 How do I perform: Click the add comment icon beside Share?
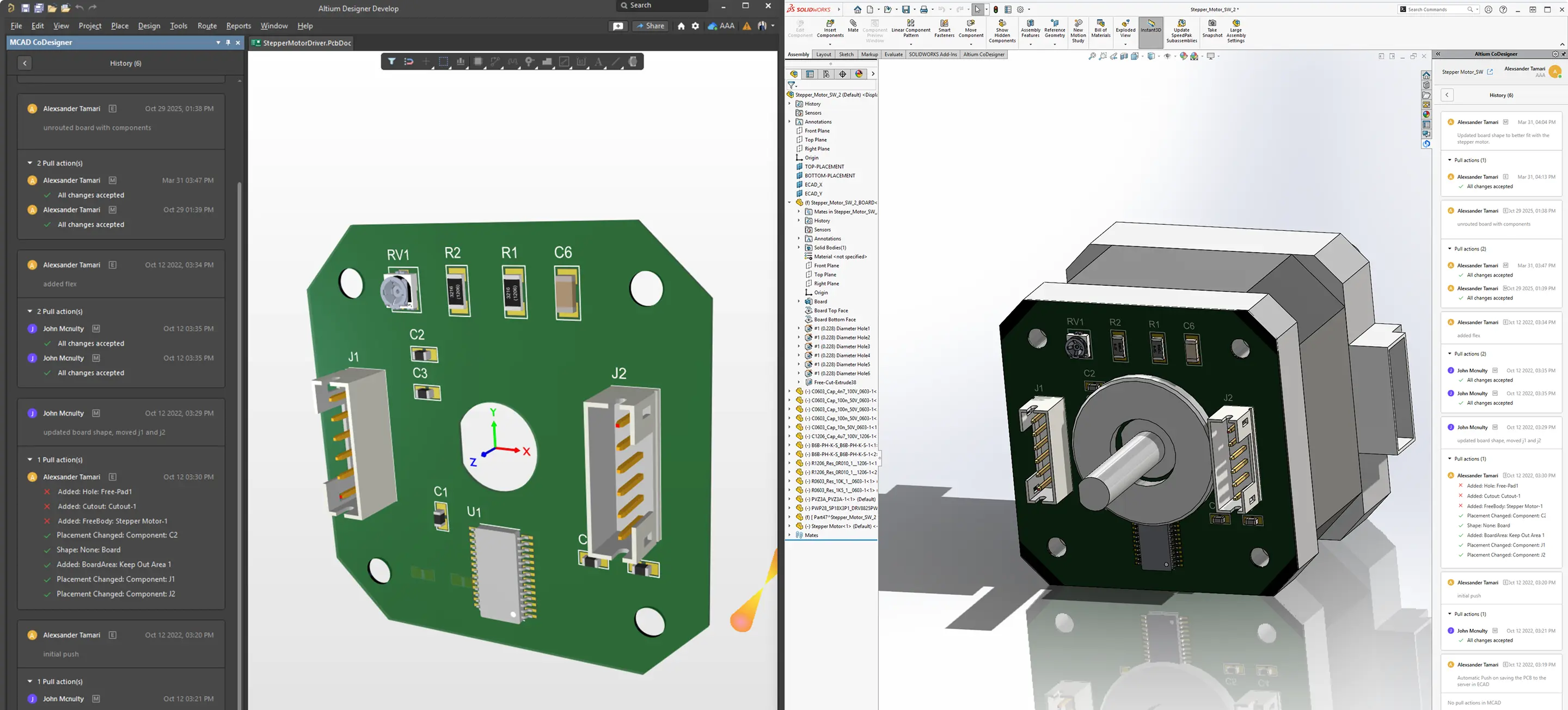pos(618,26)
